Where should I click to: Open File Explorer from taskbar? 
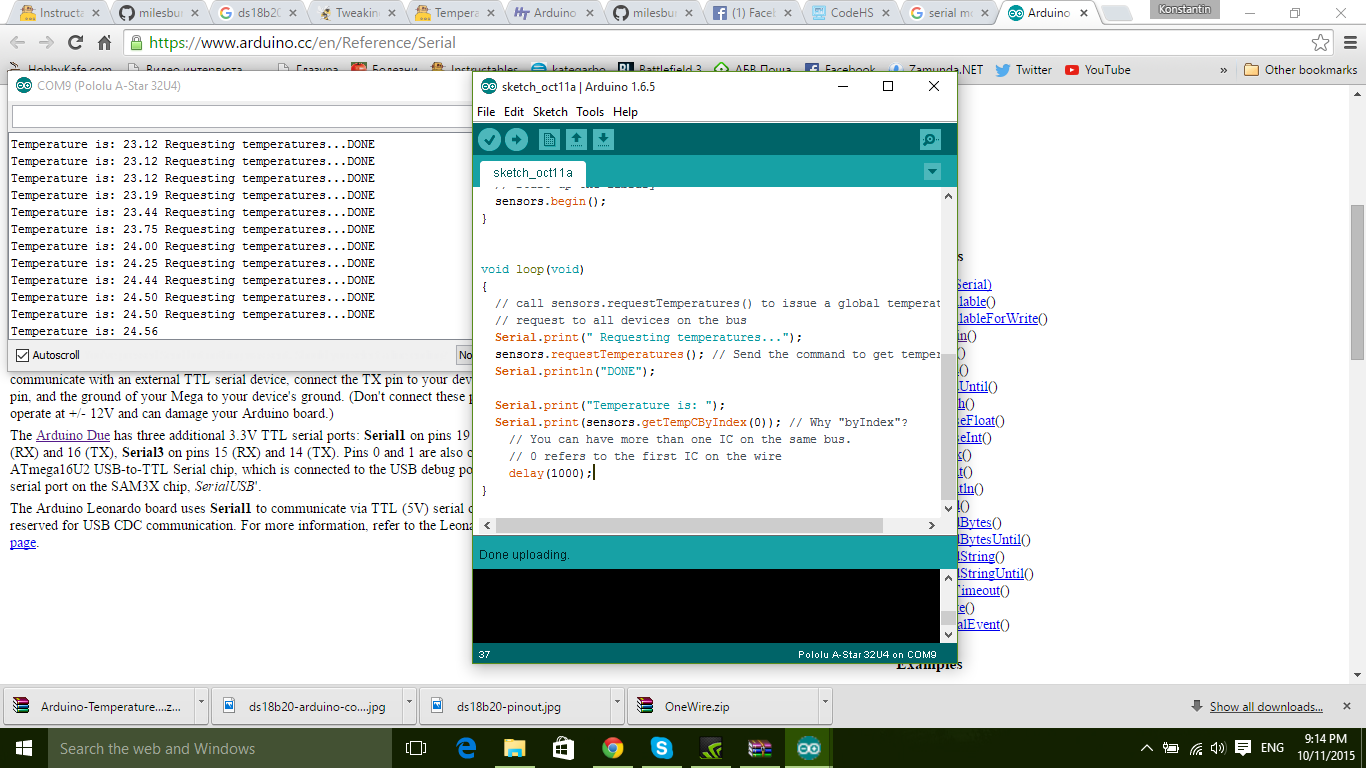pos(514,748)
